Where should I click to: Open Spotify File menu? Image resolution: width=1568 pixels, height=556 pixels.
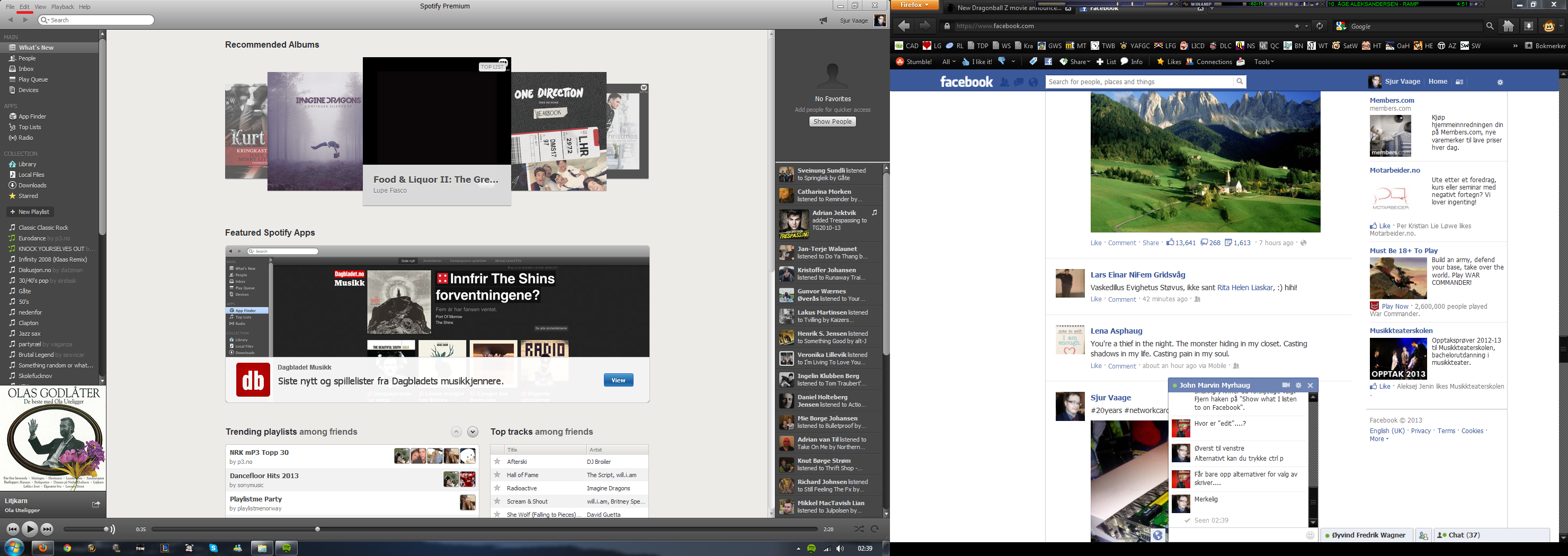tap(10, 7)
